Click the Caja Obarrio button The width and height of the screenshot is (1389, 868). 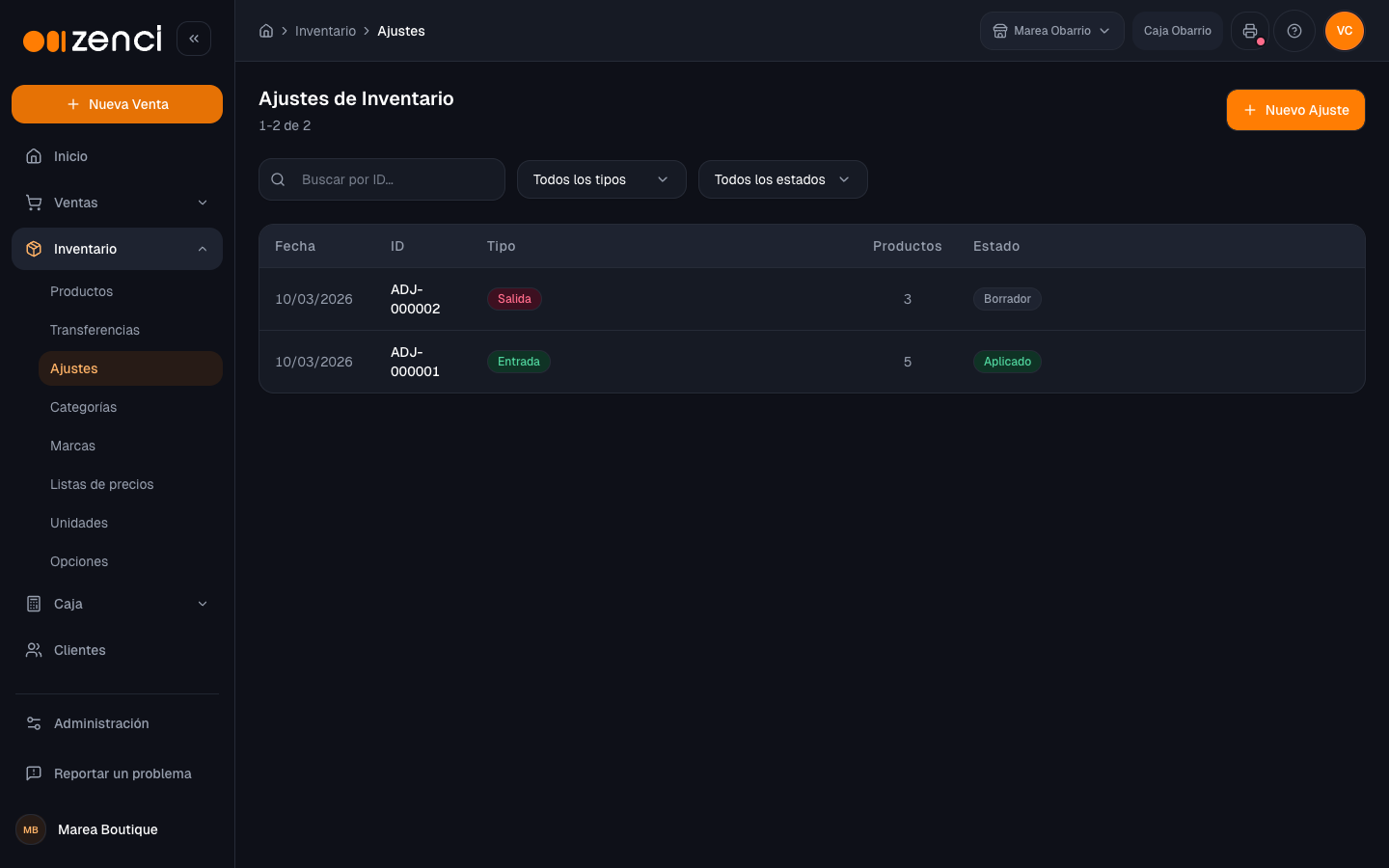pyautogui.click(x=1178, y=31)
